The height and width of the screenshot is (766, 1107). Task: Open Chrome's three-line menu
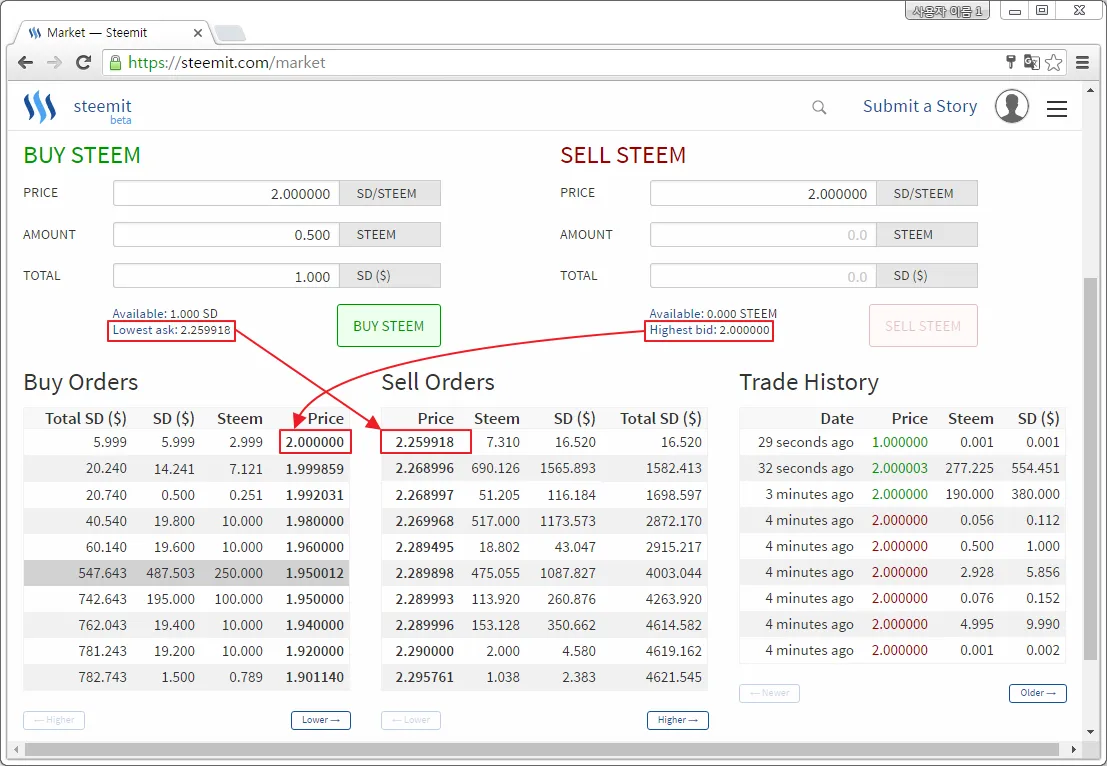[x=1082, y=62]
